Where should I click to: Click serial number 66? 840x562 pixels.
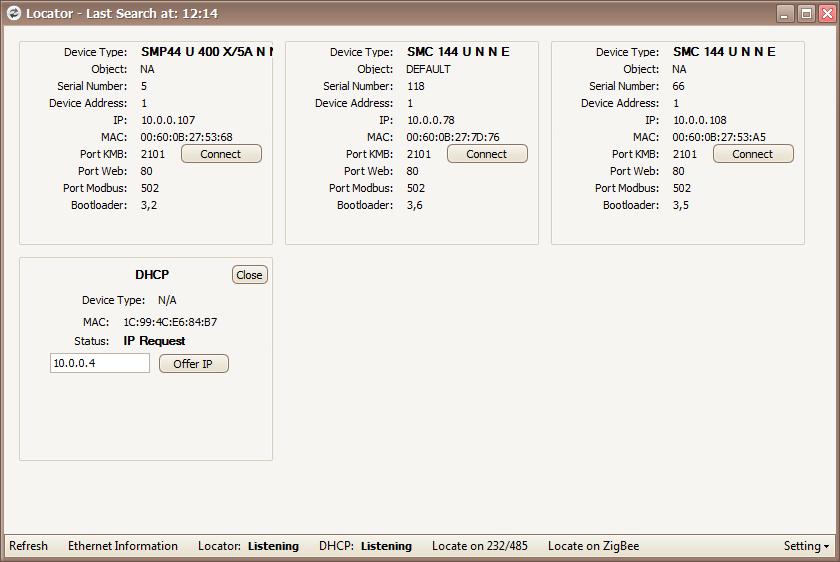click(x=678, y=86)
